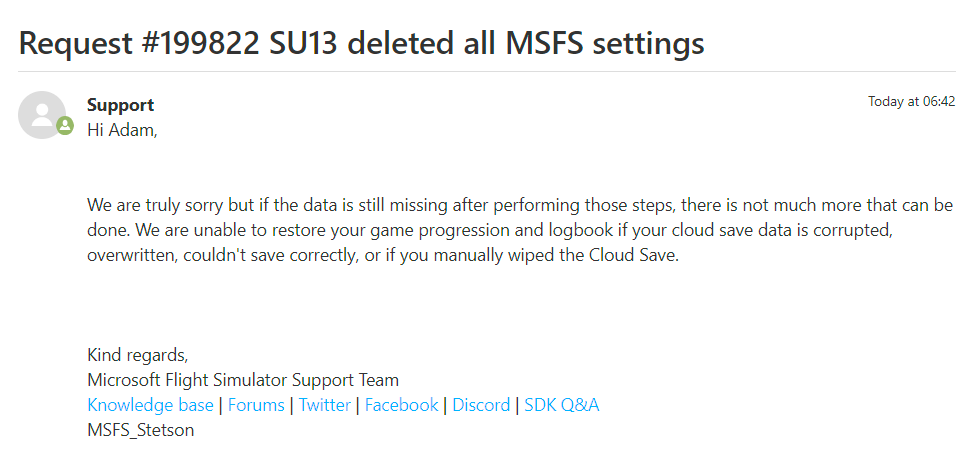Click the 'Kind regards,' line

[137, 355]
